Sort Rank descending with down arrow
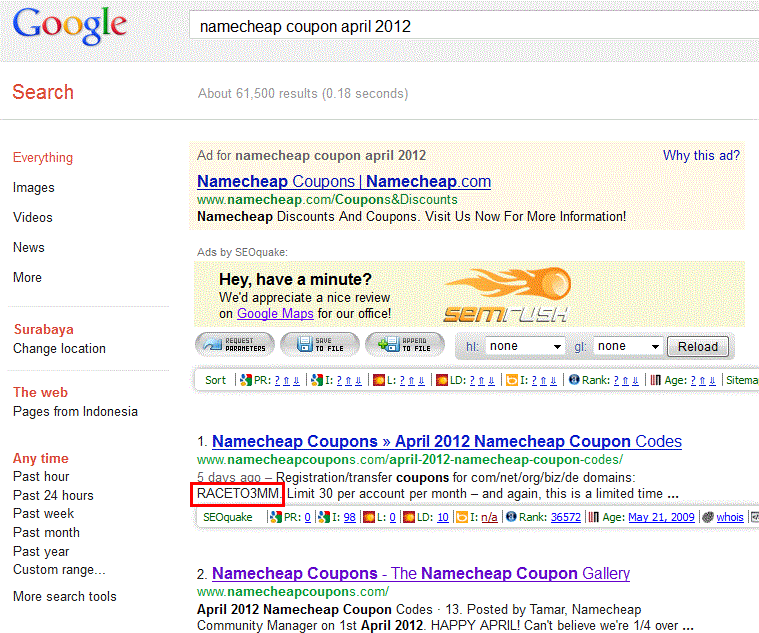 point(636,381)
